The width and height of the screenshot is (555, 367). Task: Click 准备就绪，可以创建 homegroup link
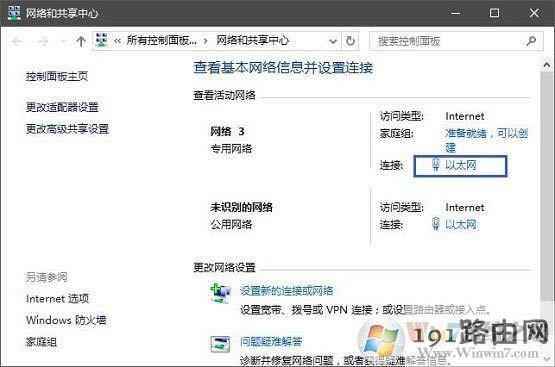[x=487, y=140]
